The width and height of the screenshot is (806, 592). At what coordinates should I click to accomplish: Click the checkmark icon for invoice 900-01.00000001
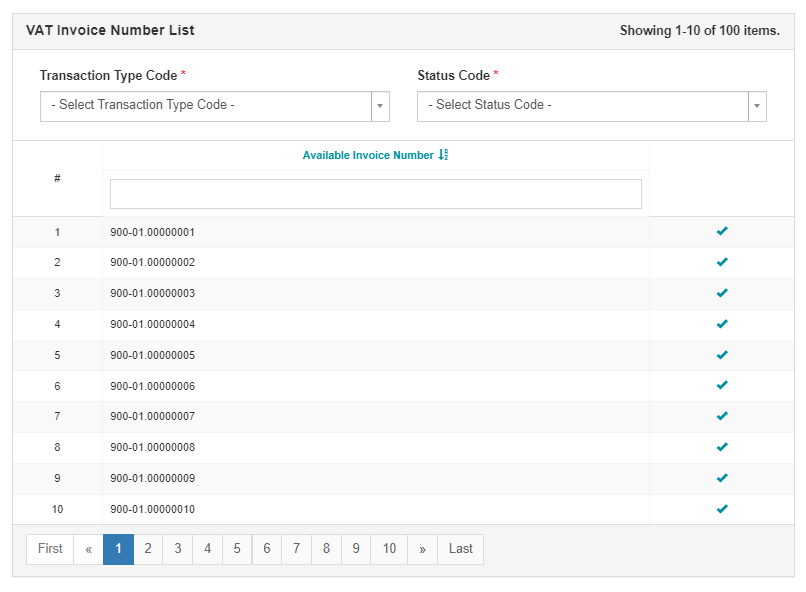[x=722, y=232]
